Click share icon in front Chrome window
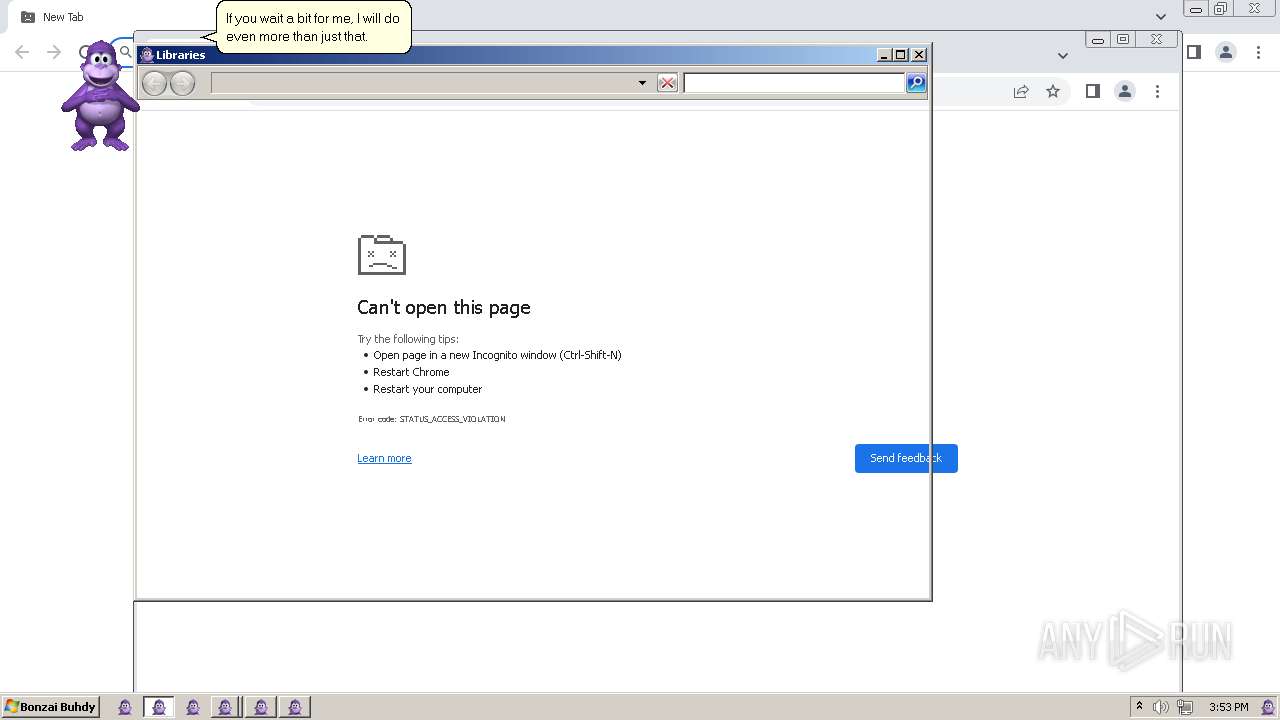1280x720 pixels. [x=1021, y=91]
